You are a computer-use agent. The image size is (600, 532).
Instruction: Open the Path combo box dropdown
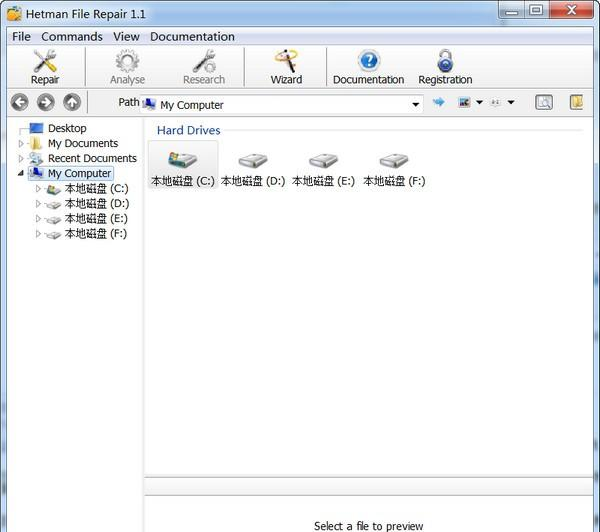click(416, 104)
